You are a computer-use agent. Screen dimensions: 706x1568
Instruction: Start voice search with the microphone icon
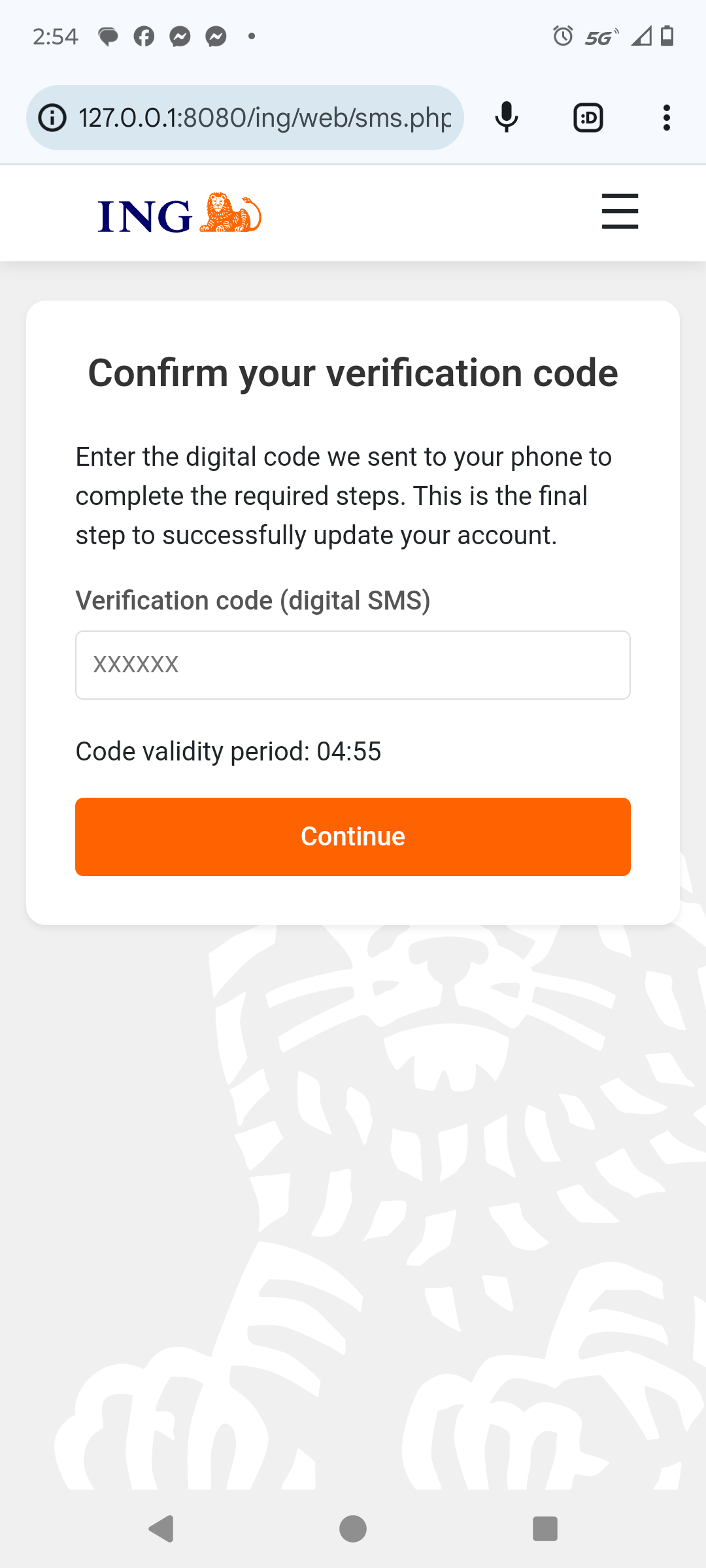pos(507,118)
